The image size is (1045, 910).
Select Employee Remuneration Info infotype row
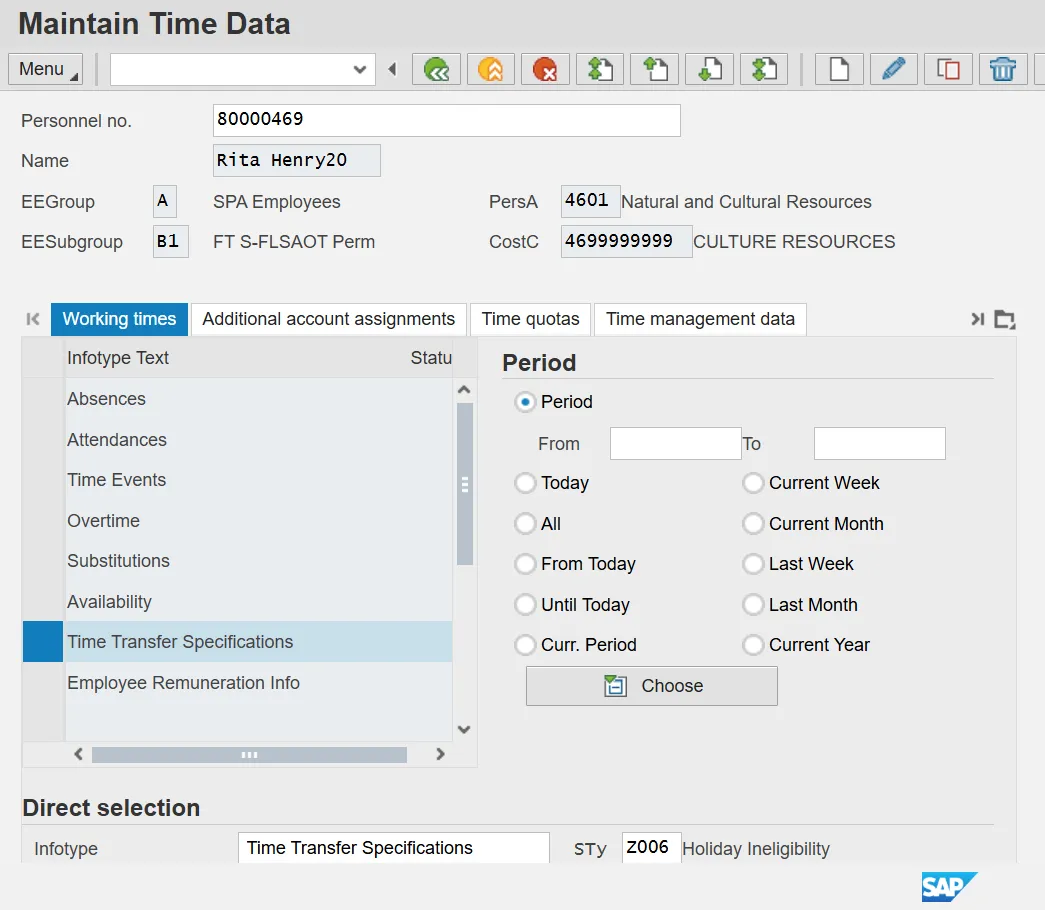[x=183, y=683]
